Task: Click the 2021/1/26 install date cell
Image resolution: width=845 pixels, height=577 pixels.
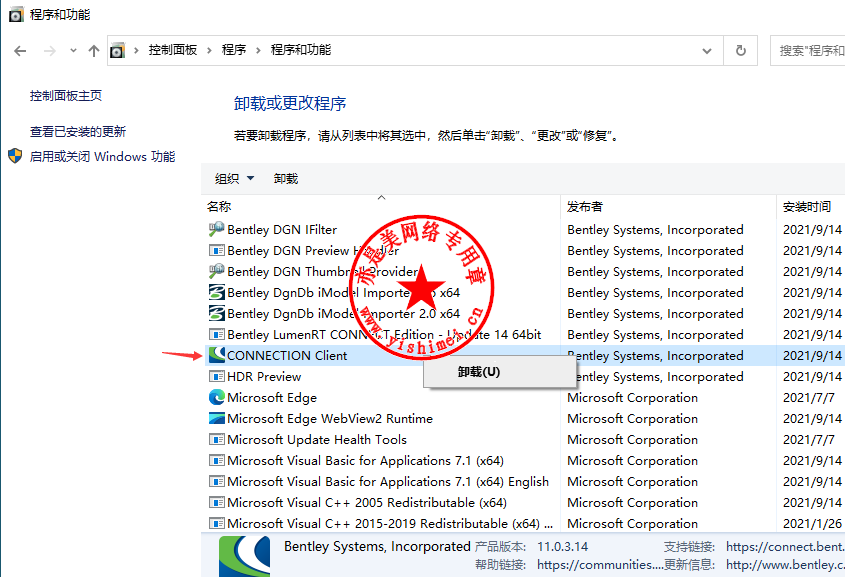Action: pos(812,524)
